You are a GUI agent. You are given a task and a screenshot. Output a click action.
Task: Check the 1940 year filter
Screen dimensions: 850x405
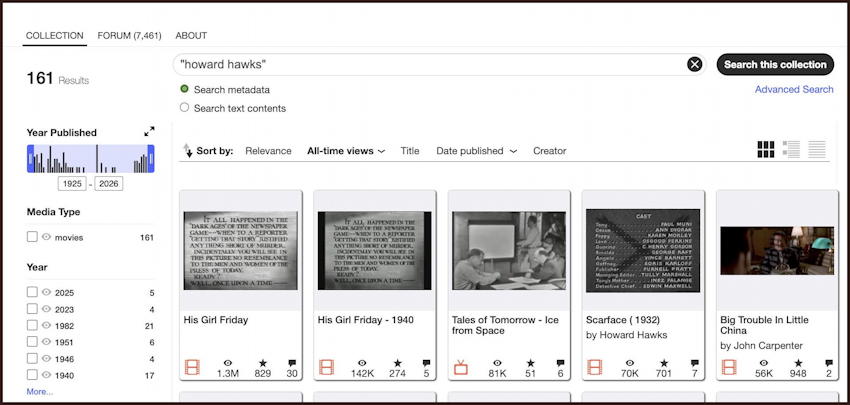(33, 375)
